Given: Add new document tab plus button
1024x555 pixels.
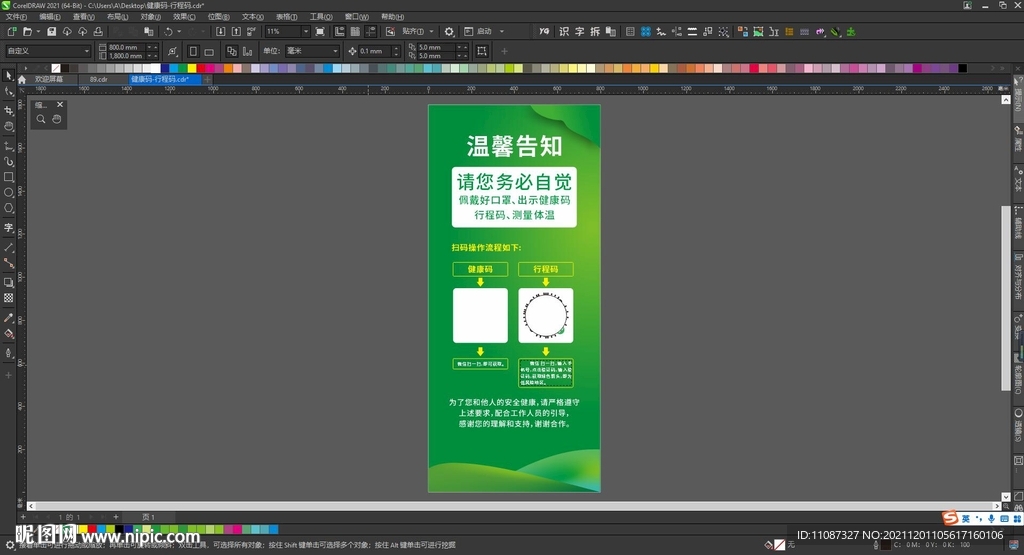Looking at the screenshot, I should click(x=207, y=79).
